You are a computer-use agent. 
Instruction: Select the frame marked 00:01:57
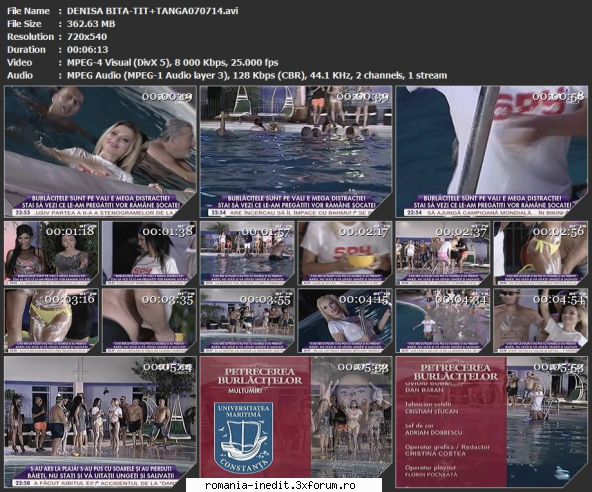(247, 253)
